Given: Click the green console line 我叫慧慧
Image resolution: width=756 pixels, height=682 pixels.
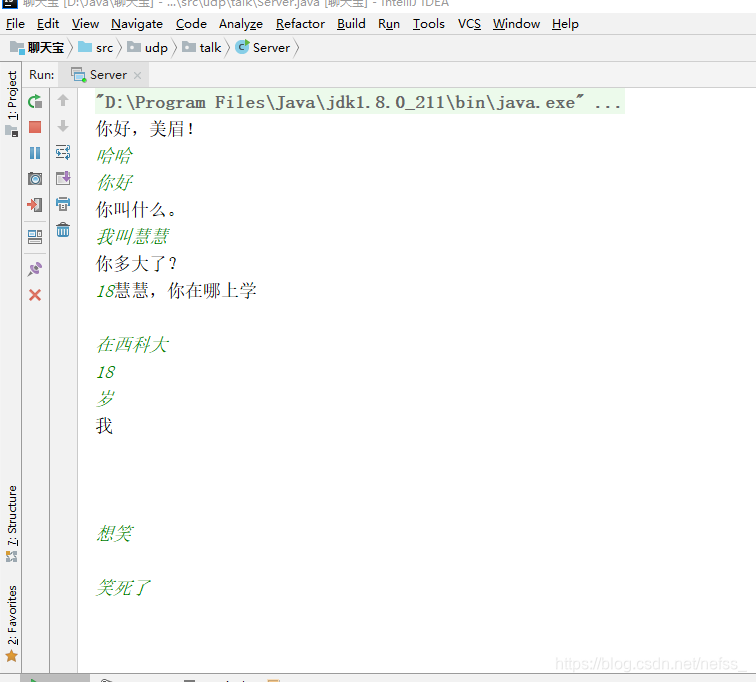Looking at the screenshot, I should (x=133, y=237).
